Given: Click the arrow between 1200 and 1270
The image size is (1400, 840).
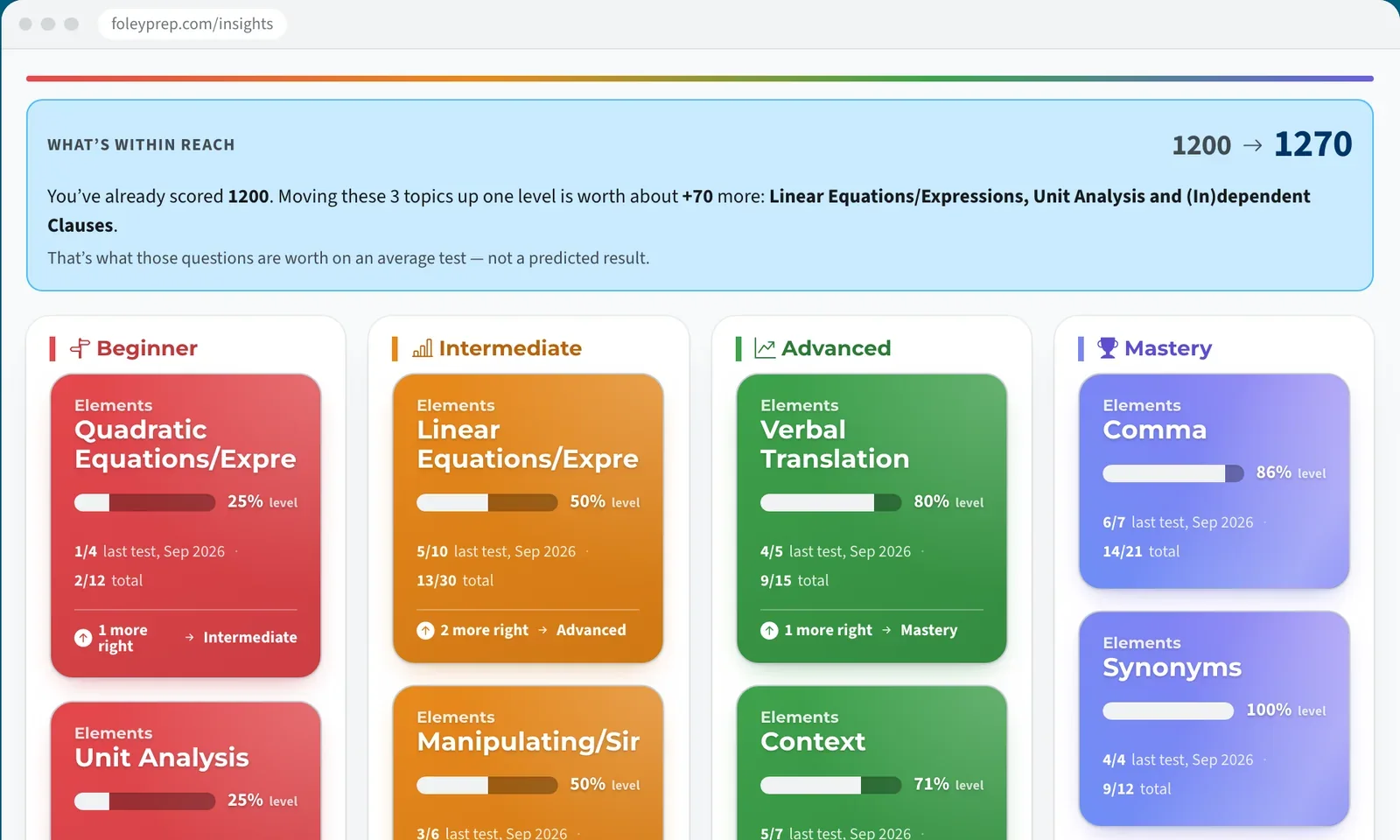Looking at the screenshot, I should pos(1253,145).
